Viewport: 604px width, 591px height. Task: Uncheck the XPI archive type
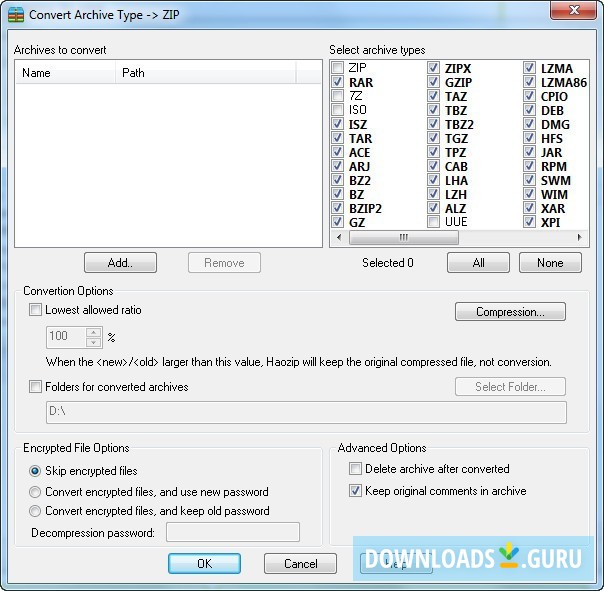[x=529, y=222]
